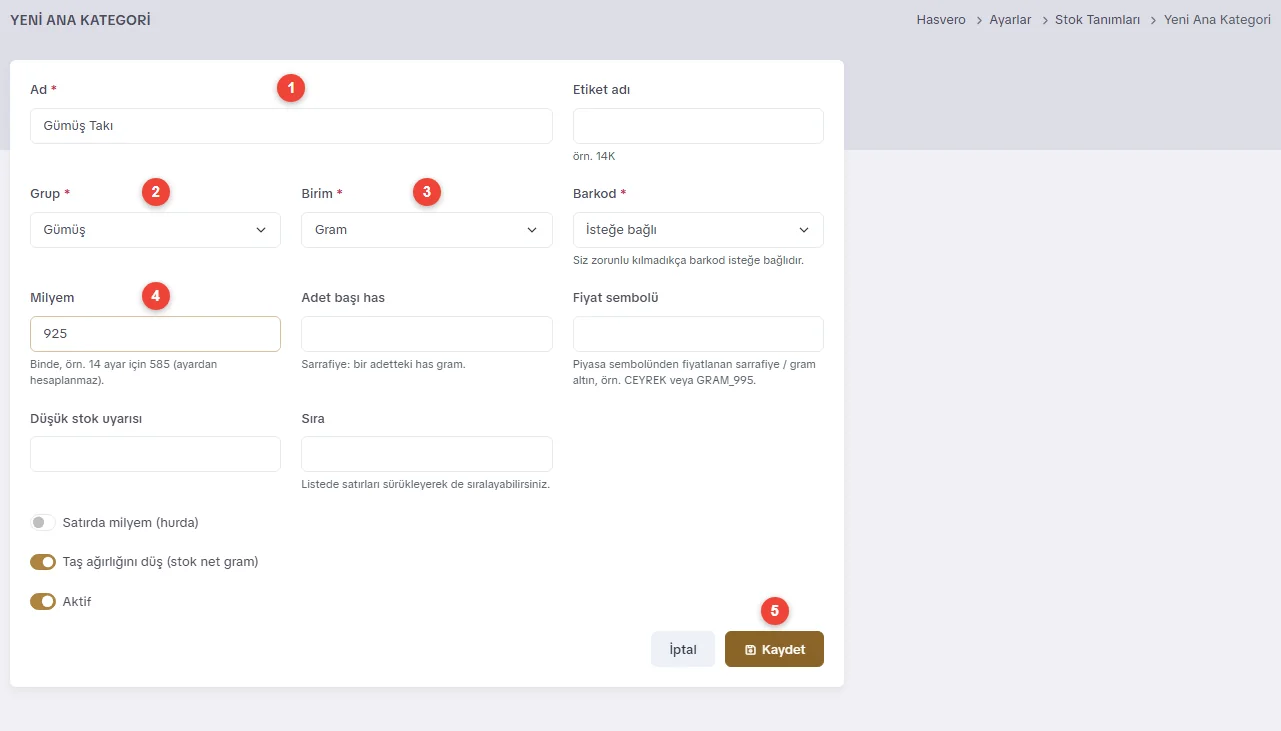The image size is (1281, 731).
Task: Turn off the Aktif switch
Action: pos(43,602)
